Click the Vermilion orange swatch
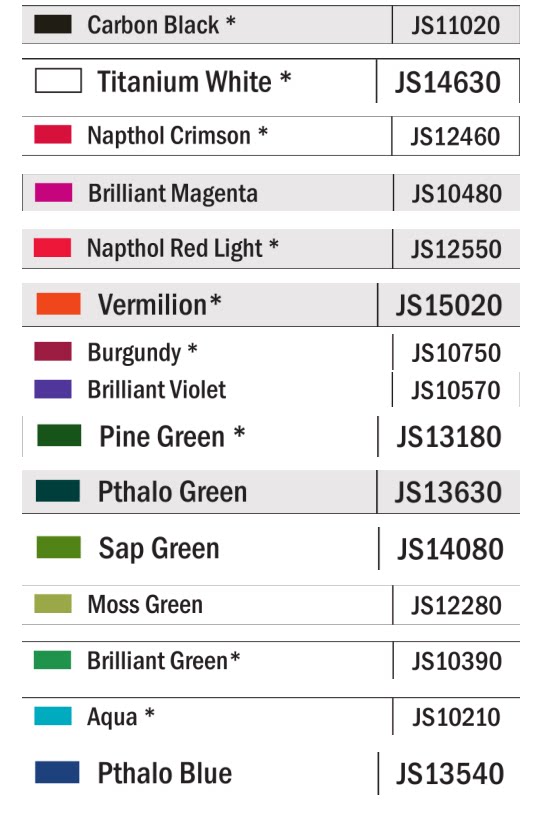 click(x=59, y=304)
